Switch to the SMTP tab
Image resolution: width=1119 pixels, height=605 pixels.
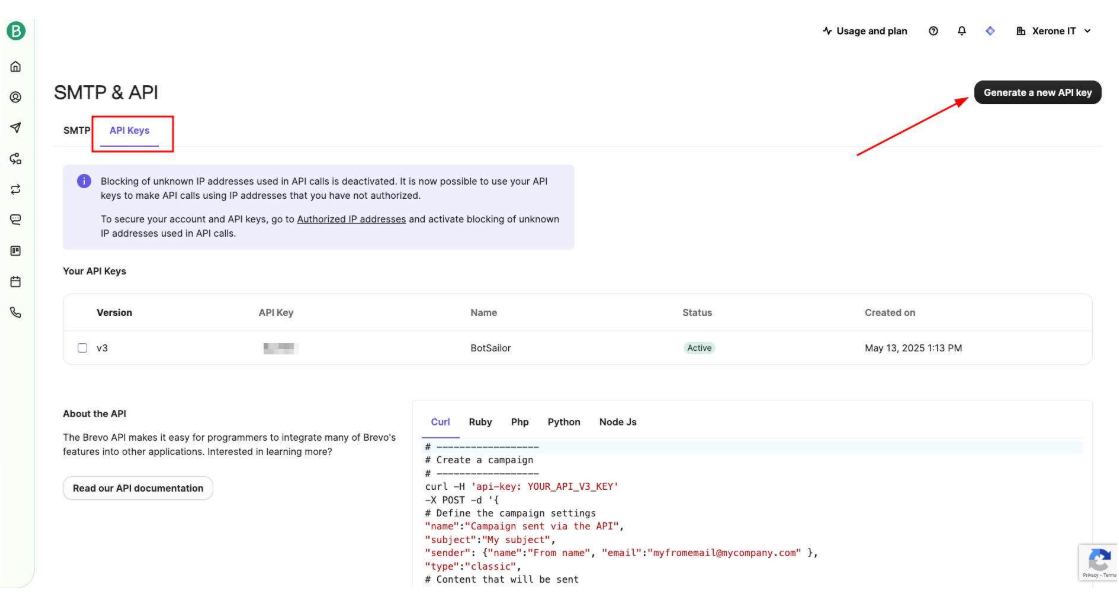click(76, 131)
